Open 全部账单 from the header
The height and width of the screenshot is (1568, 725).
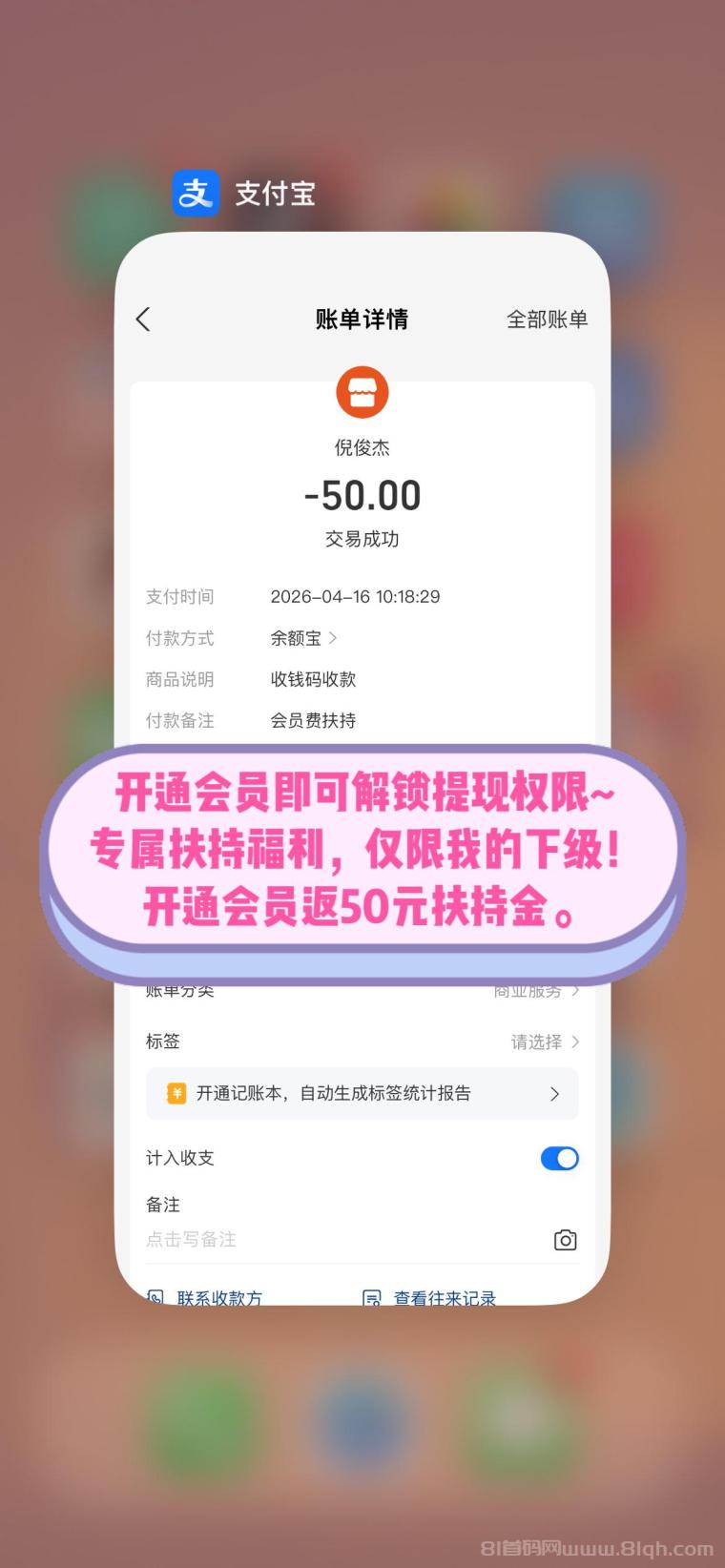547,320
